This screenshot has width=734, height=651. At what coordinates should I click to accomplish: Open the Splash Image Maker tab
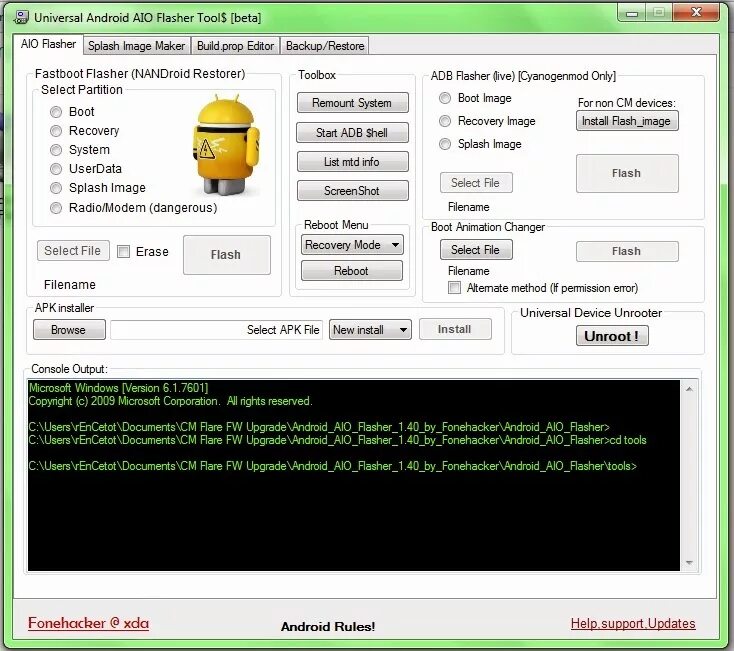pos(137,46)
